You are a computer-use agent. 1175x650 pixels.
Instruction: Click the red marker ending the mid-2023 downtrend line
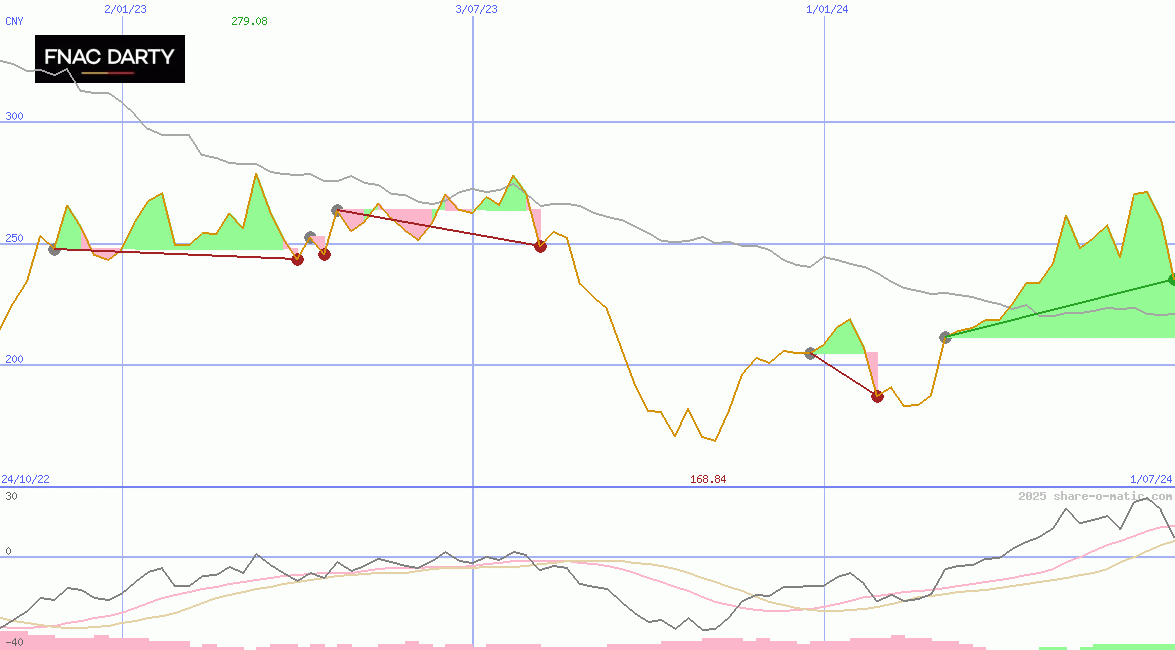click(x=540, y=246)
